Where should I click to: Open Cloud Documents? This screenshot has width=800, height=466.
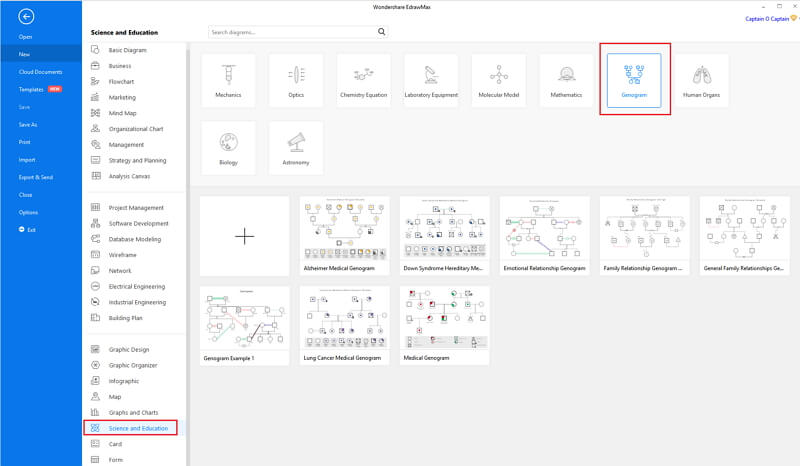40,72
